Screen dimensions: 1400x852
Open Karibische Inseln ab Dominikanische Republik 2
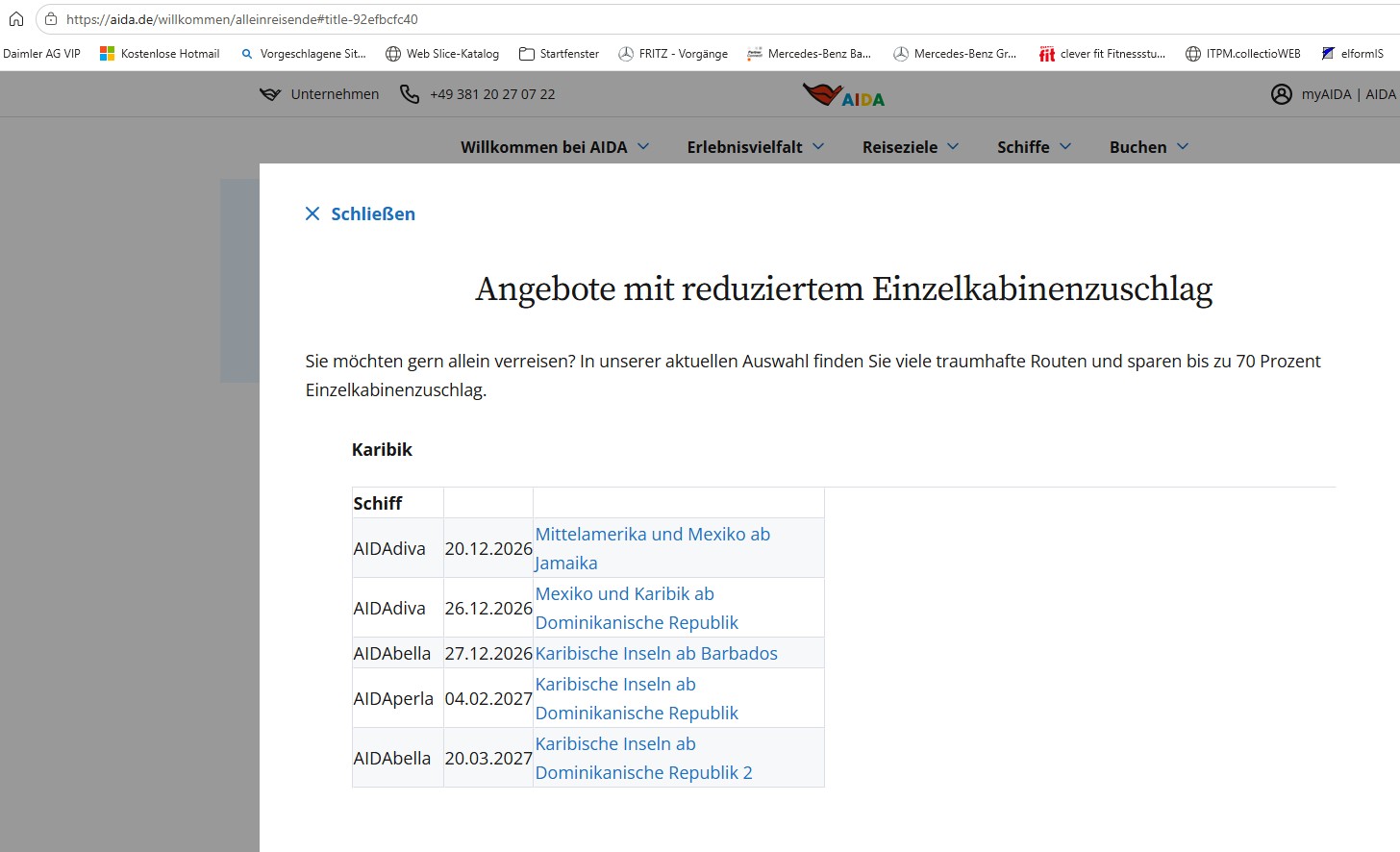pyautogui.click(x=644, y=758)
